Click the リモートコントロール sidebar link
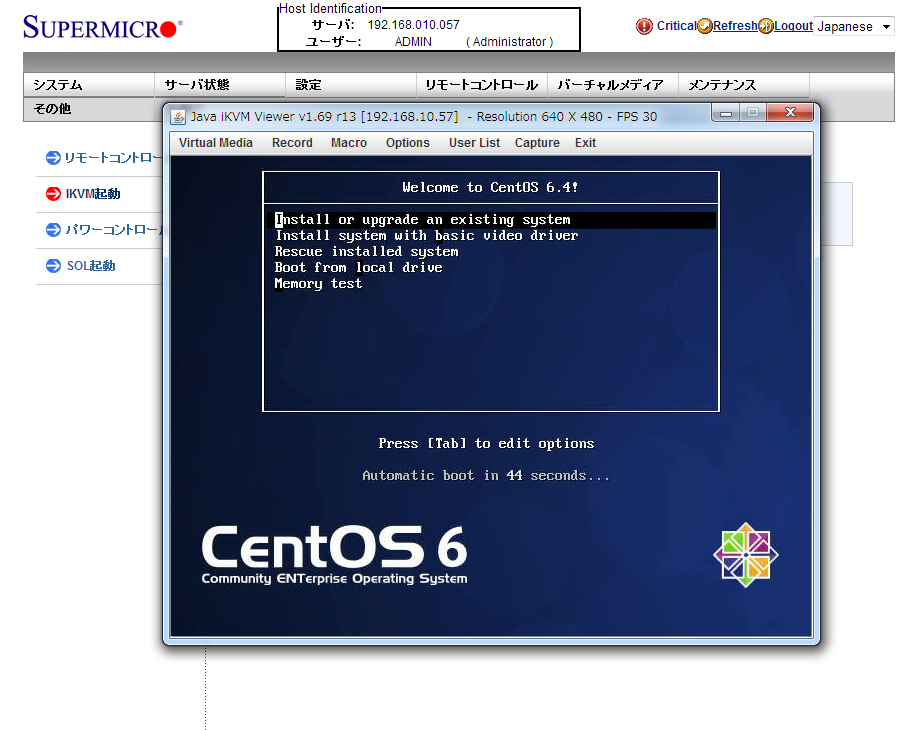910x730 pixels. point(113,158)
